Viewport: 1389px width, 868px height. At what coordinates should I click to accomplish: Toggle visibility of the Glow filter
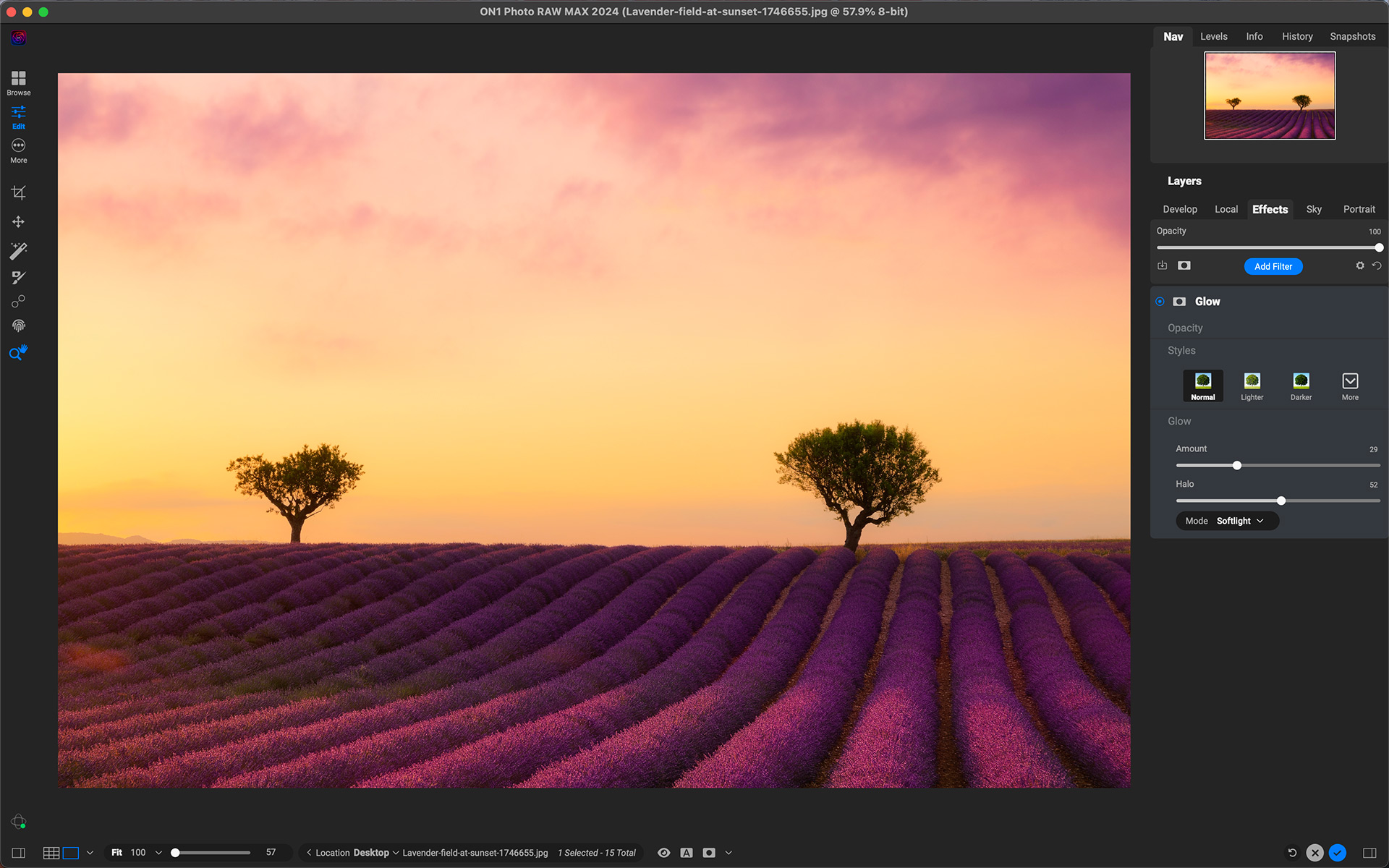1179,302
